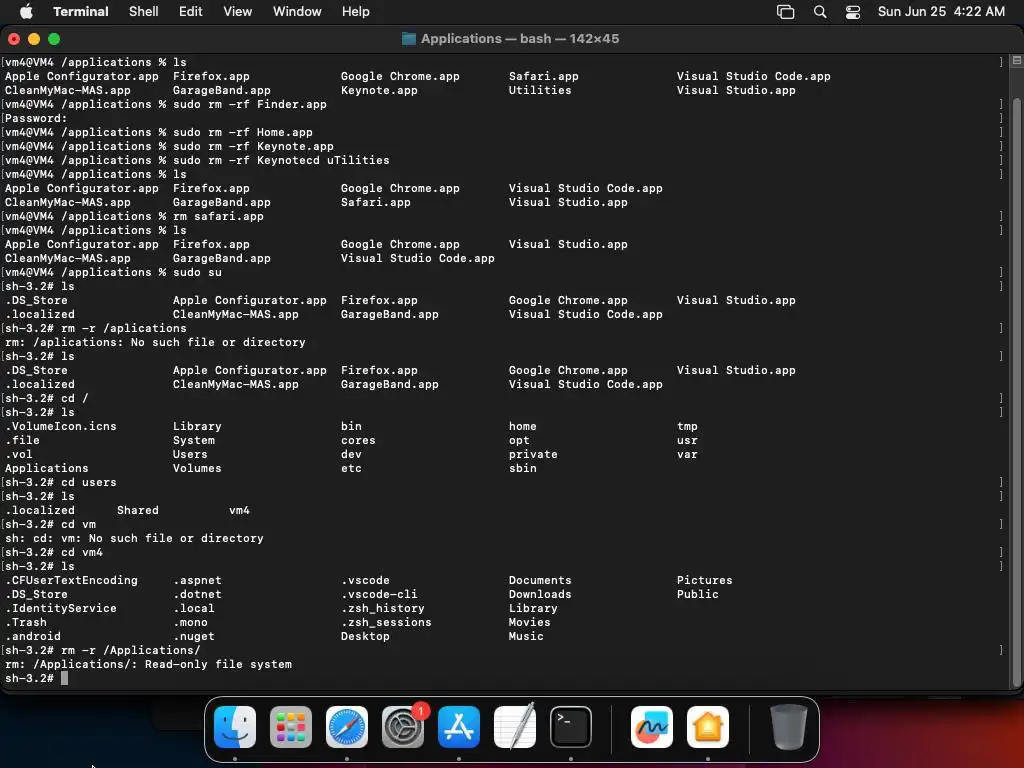
Task: Click 'rm: /Applications/: Read-only file system' message
Action: (148, 664)
